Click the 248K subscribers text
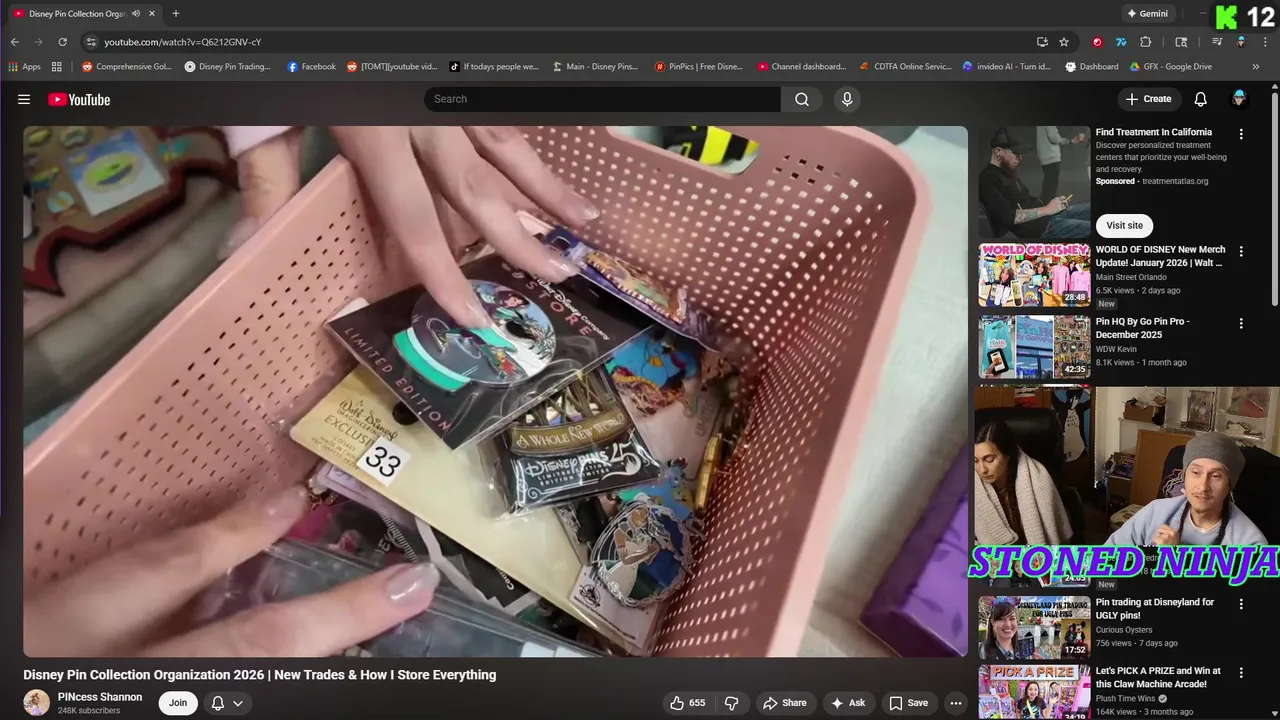The image size is (1280, 720). click(89, 711)
